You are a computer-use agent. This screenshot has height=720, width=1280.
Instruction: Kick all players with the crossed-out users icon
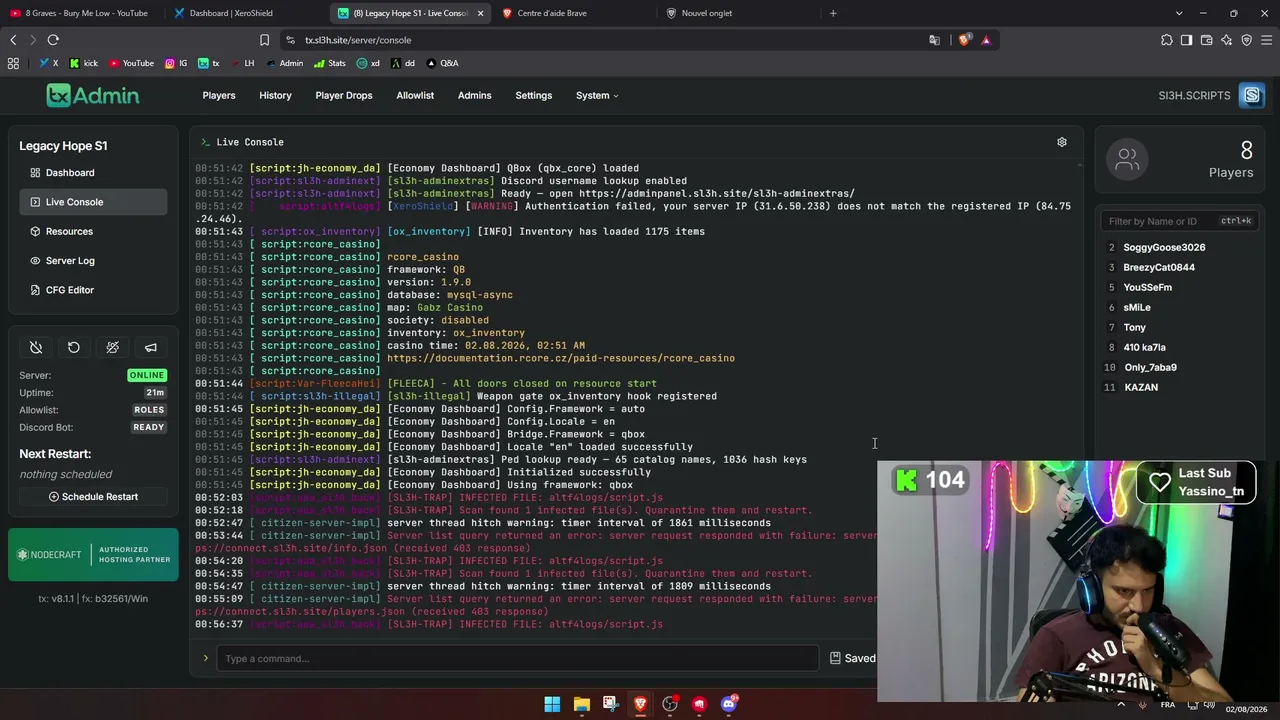pos(112,347)
